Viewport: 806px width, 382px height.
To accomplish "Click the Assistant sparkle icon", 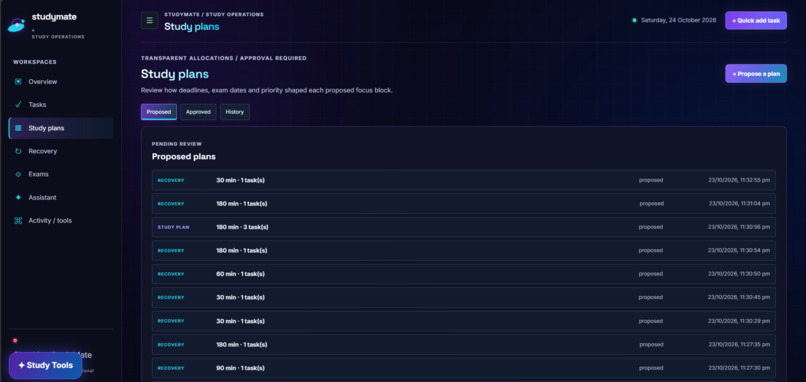I will tap(19, 197).
